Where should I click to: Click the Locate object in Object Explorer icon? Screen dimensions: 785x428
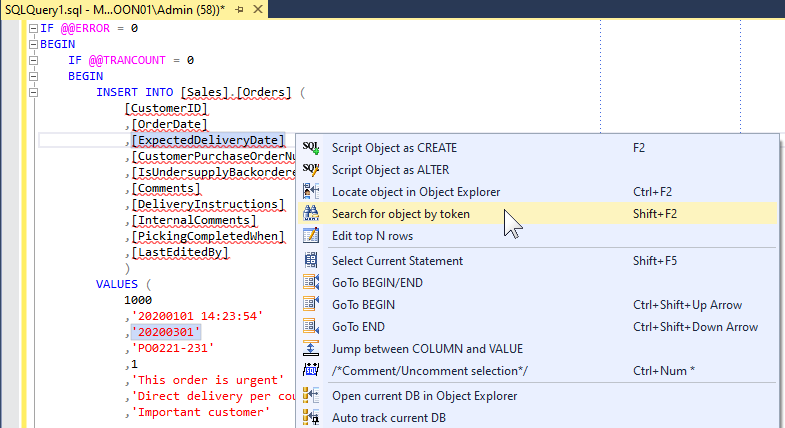pos(311,192)
